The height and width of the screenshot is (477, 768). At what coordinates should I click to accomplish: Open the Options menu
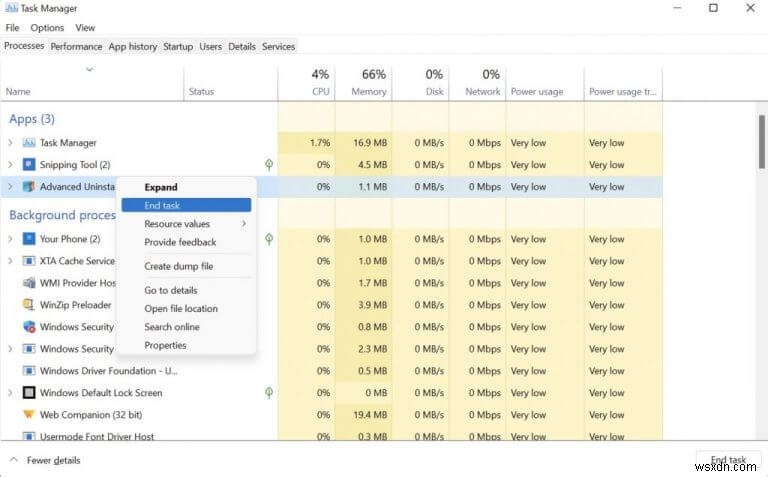coord(47,28)
